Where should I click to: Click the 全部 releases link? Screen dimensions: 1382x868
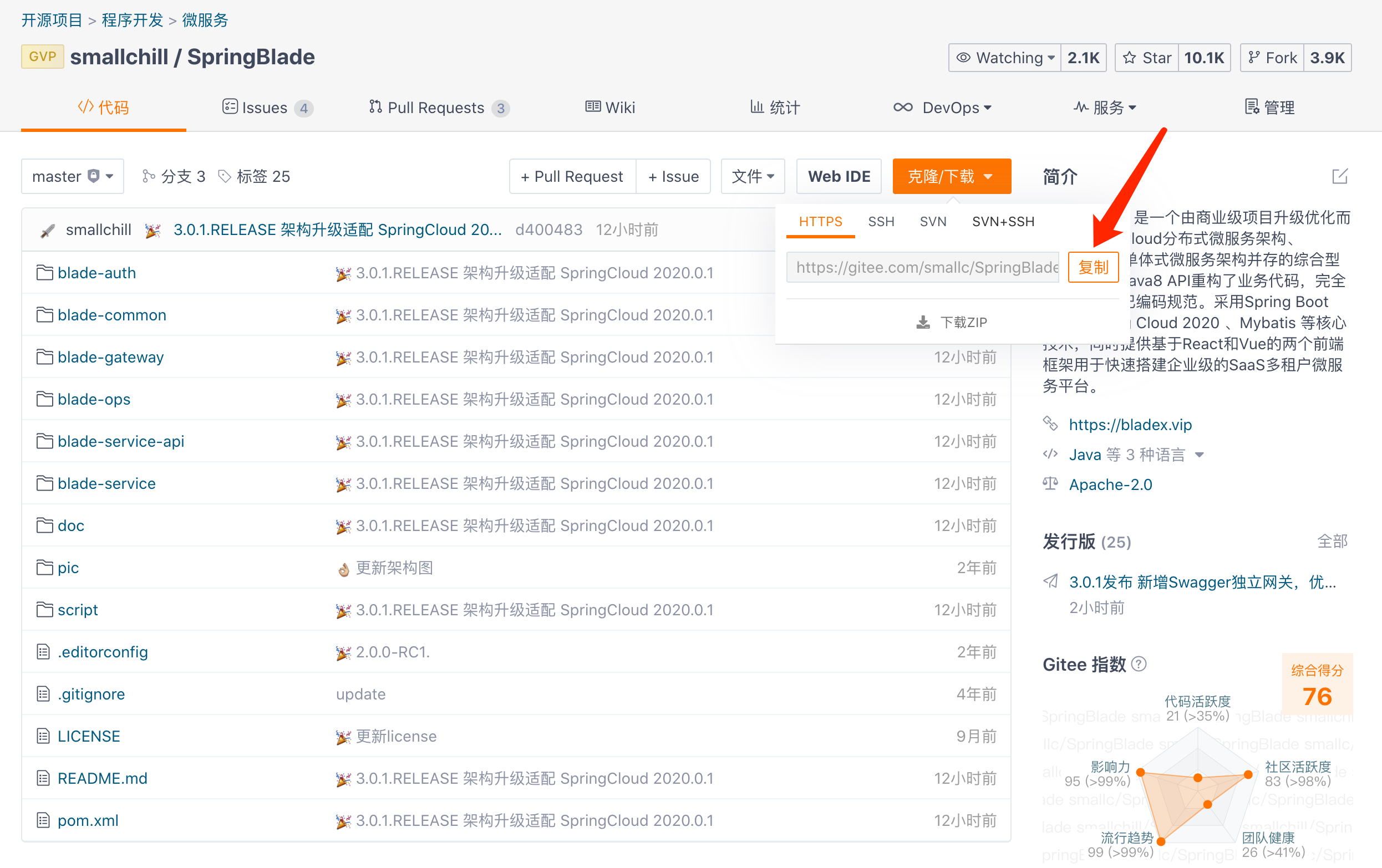click(x=1332, y=541)
